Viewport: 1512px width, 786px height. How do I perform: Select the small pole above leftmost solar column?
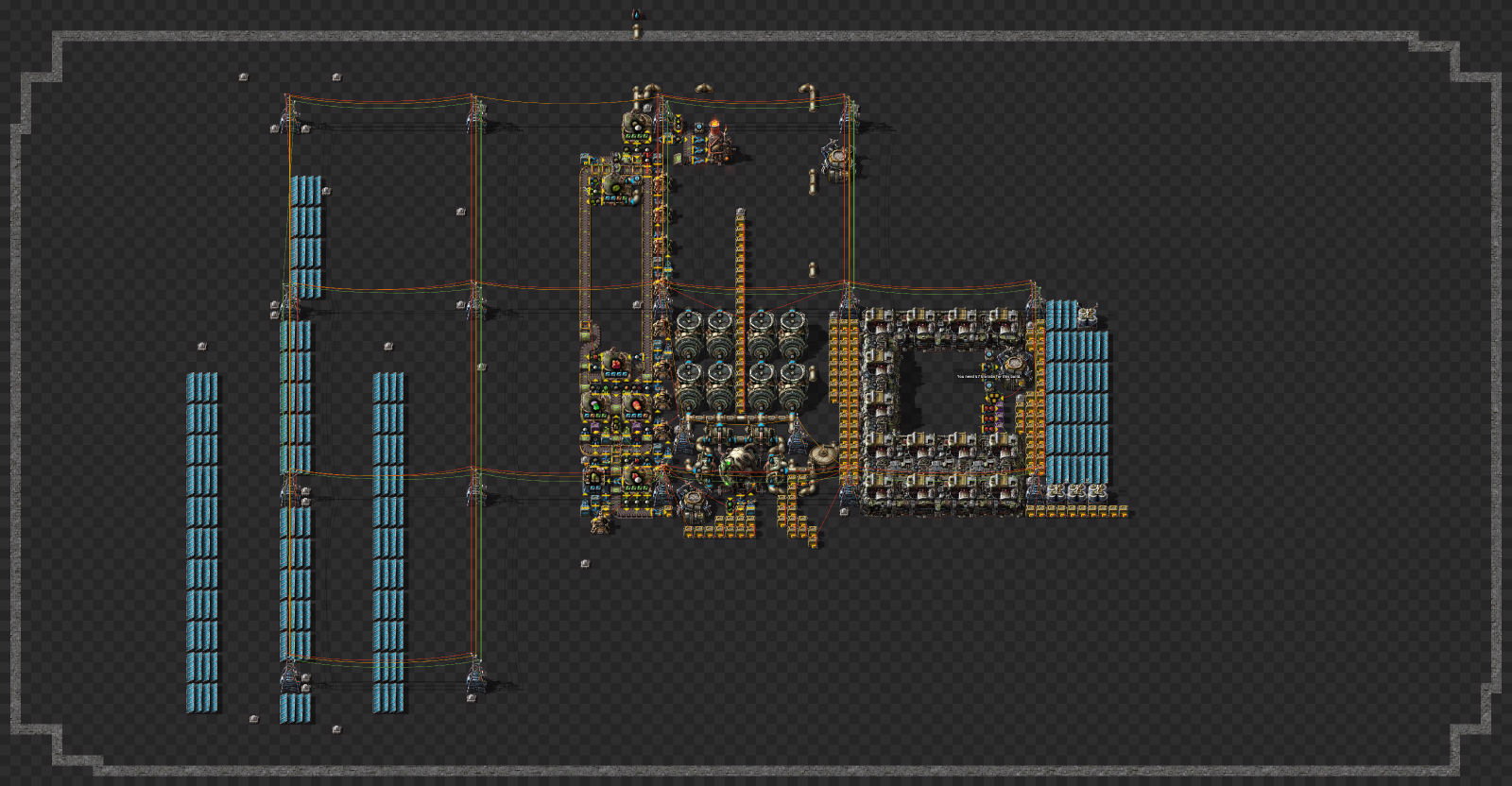pos(201,347)
